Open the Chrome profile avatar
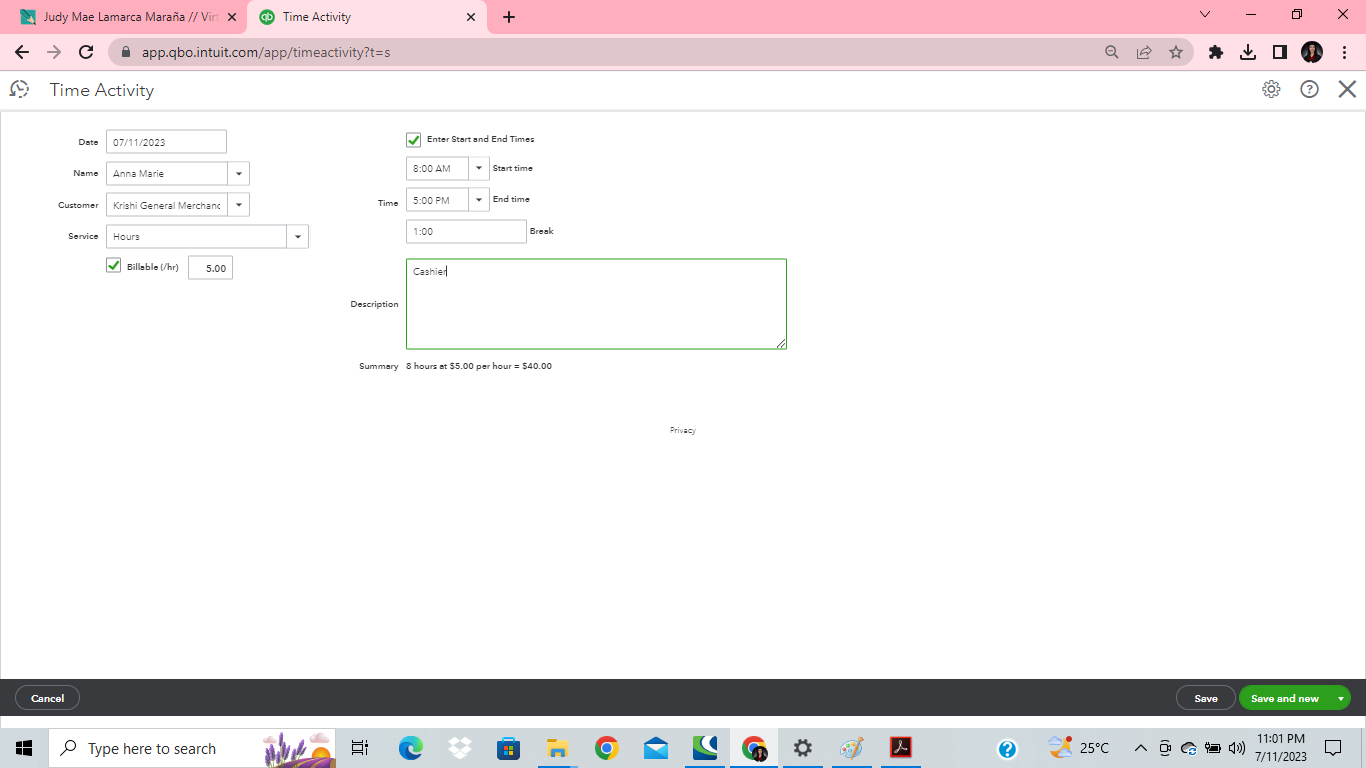 [x=1312, y=52]
